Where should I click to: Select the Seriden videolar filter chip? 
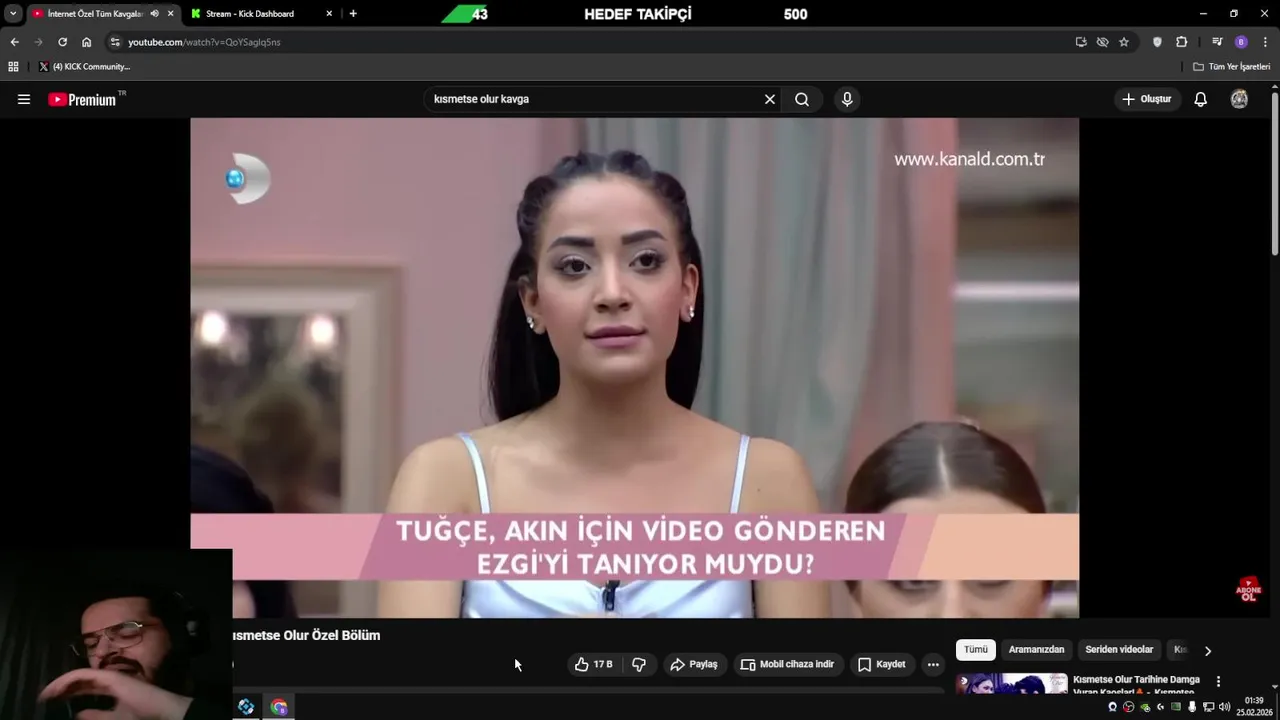[1119, 650]
